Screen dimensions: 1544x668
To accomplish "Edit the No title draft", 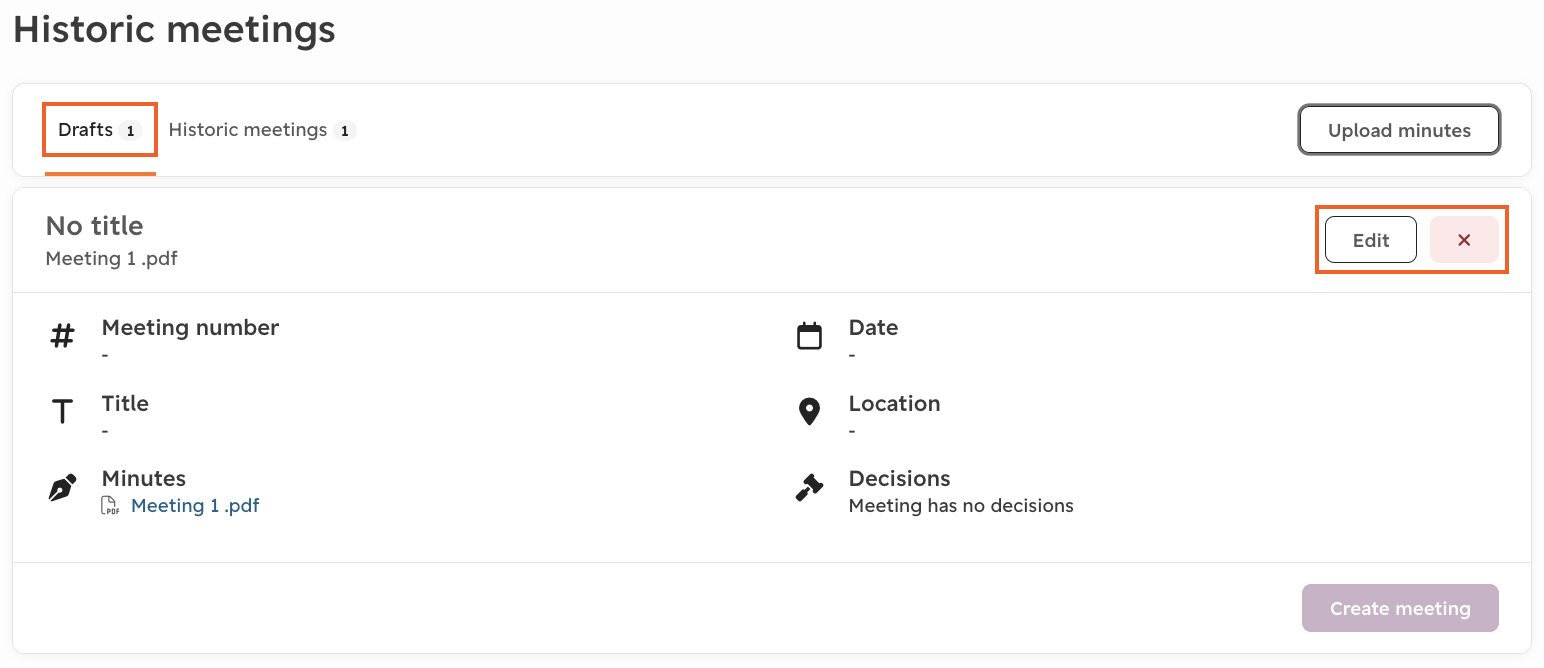I will (1371, 240).
